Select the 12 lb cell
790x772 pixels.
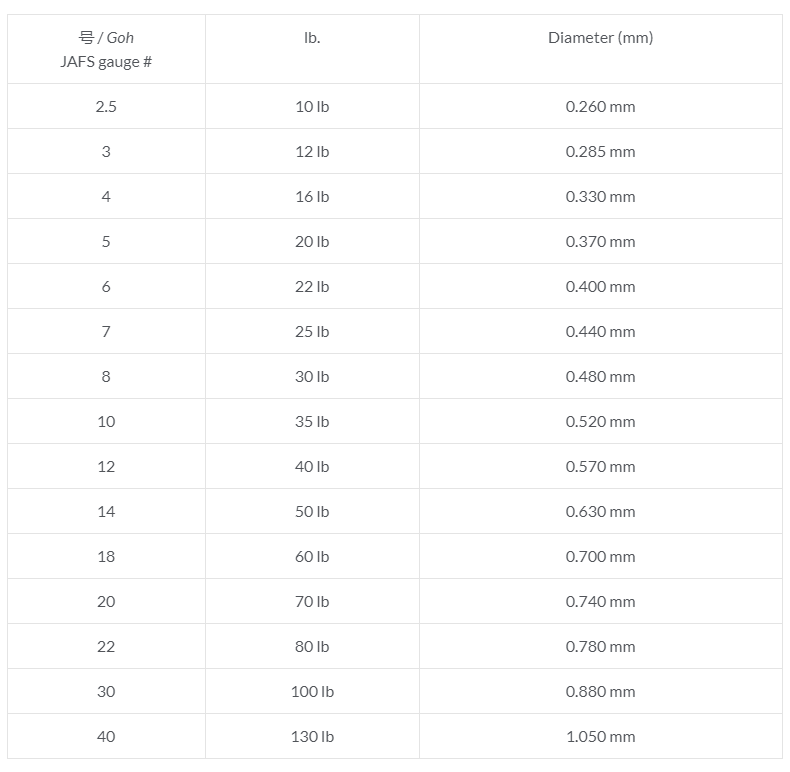(x=312, y=152)
